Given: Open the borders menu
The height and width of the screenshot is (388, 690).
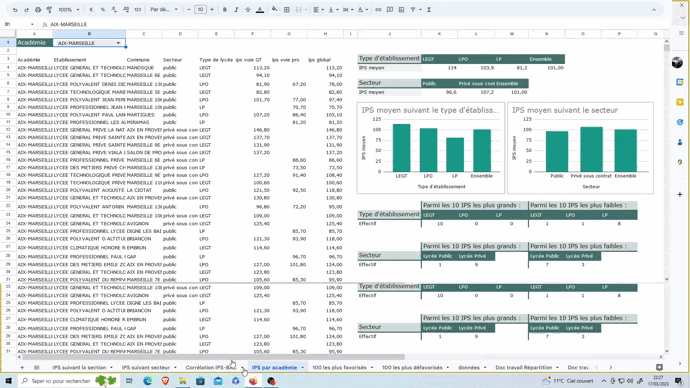Looking at the screenshot, I should click(x=286, y=10).
